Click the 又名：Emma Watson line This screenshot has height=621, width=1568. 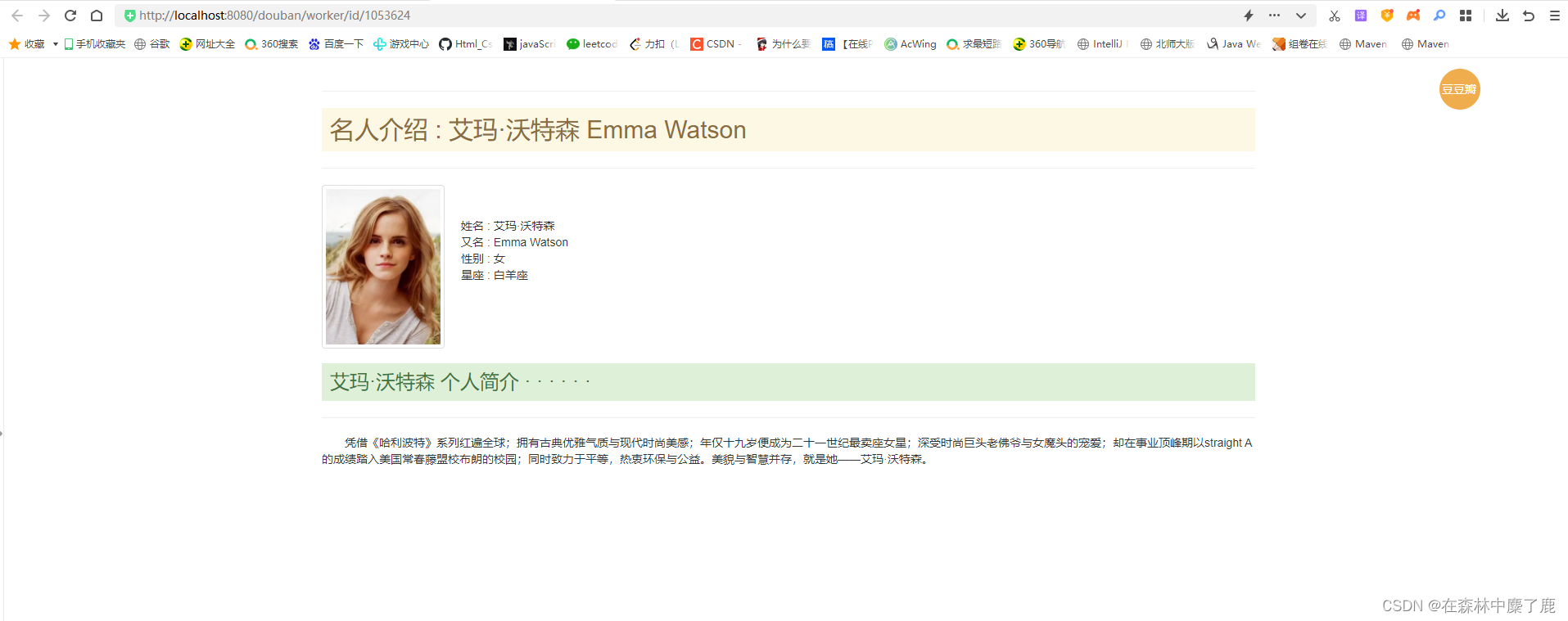pyautogui.click(x=514, y=242)
